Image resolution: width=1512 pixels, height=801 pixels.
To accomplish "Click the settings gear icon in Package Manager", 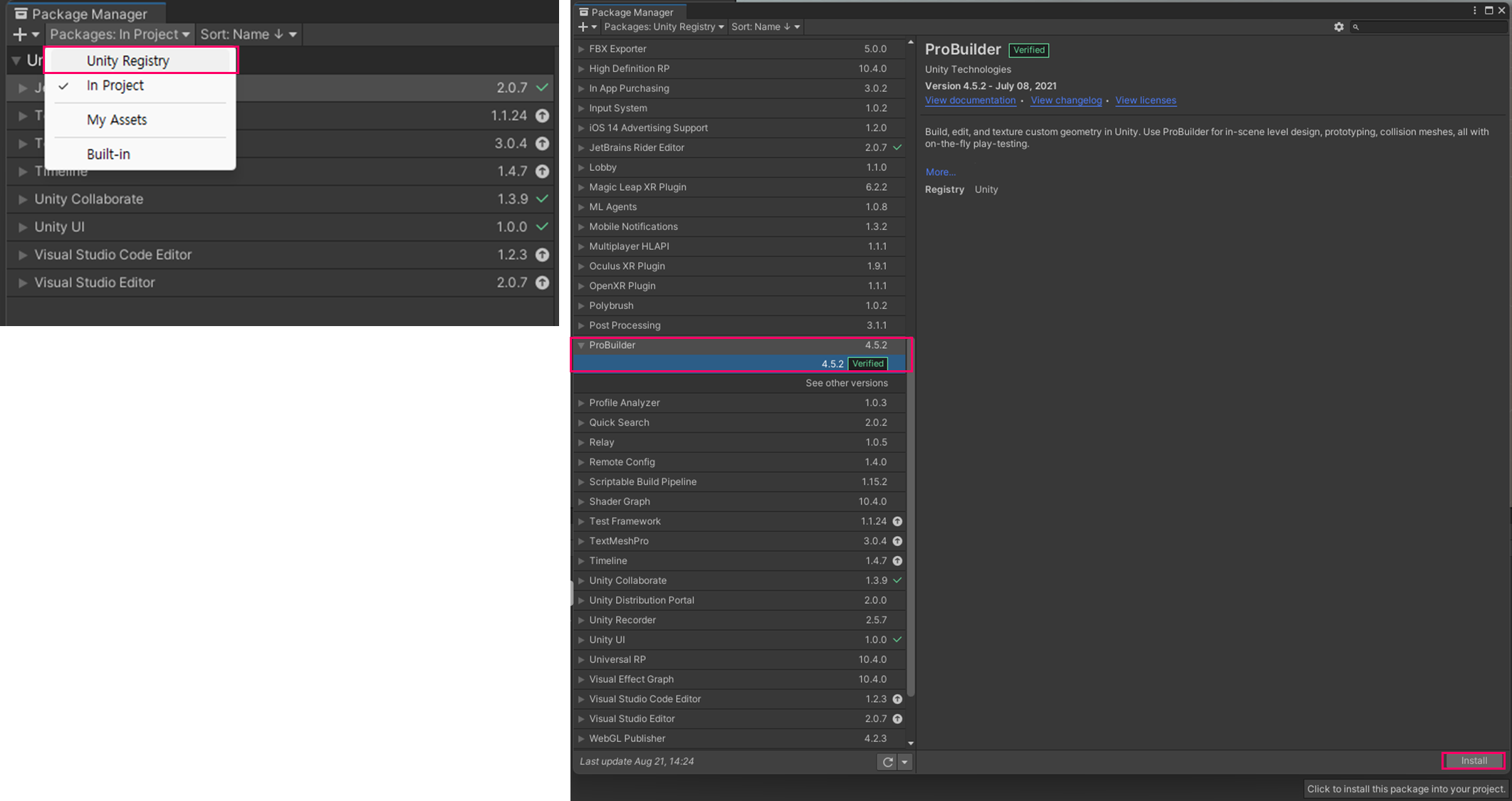I will point(1338,27).
